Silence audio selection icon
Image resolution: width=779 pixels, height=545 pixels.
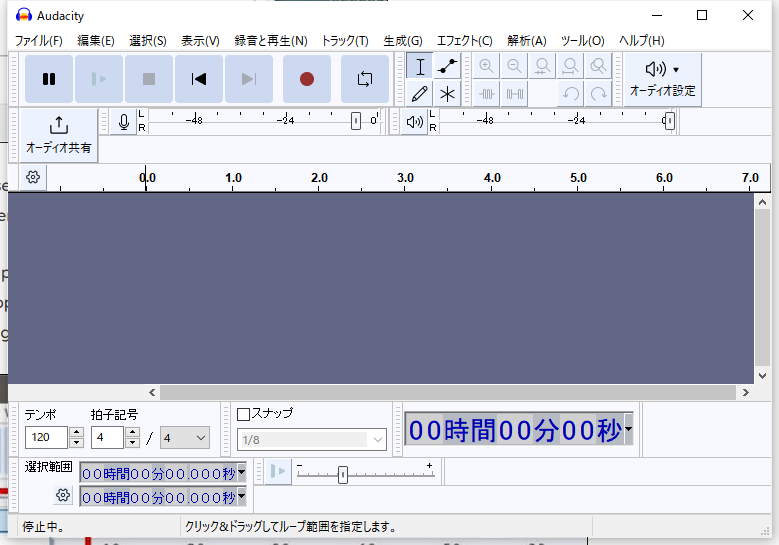click(514, 93)
